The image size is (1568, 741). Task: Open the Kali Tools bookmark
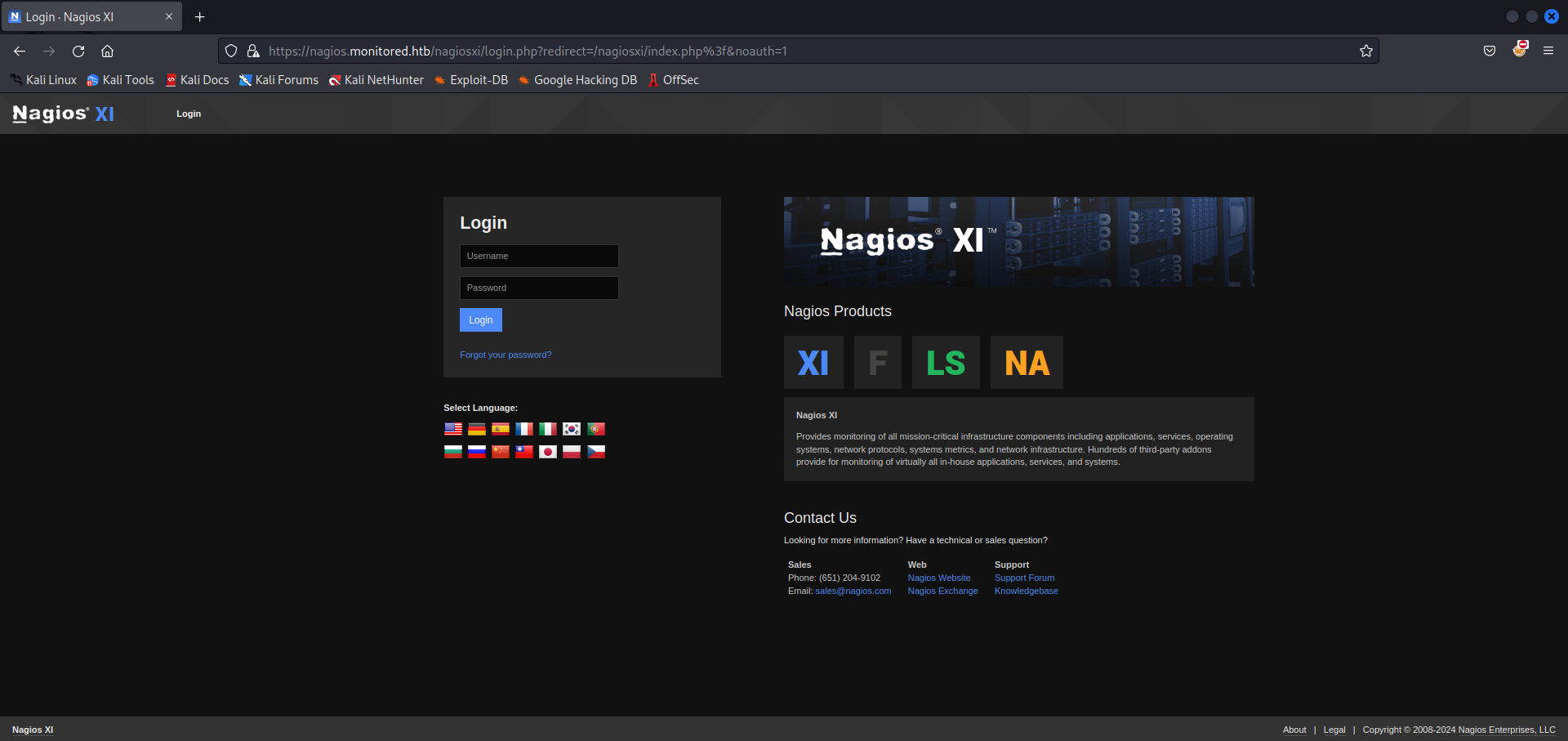coord(121,80)
